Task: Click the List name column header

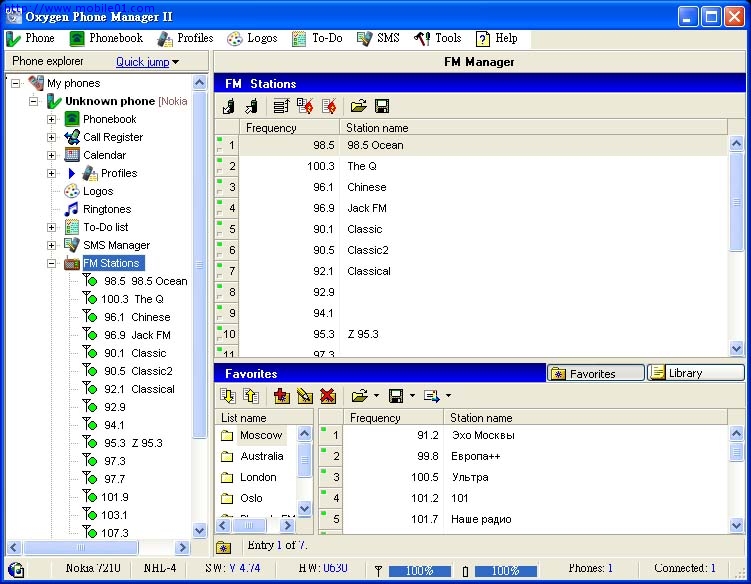Action: 264,418
